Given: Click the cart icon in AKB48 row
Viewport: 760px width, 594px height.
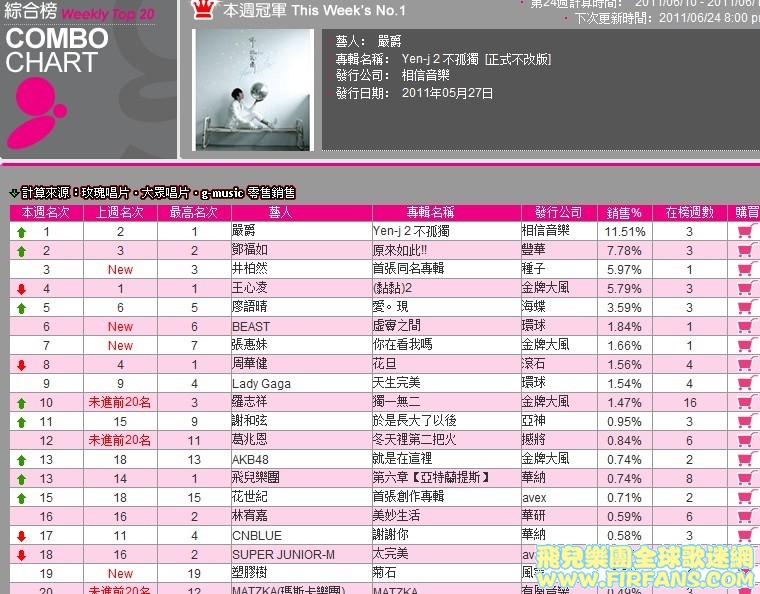Looking at the screenshot, I should click(x=746, y=459).
